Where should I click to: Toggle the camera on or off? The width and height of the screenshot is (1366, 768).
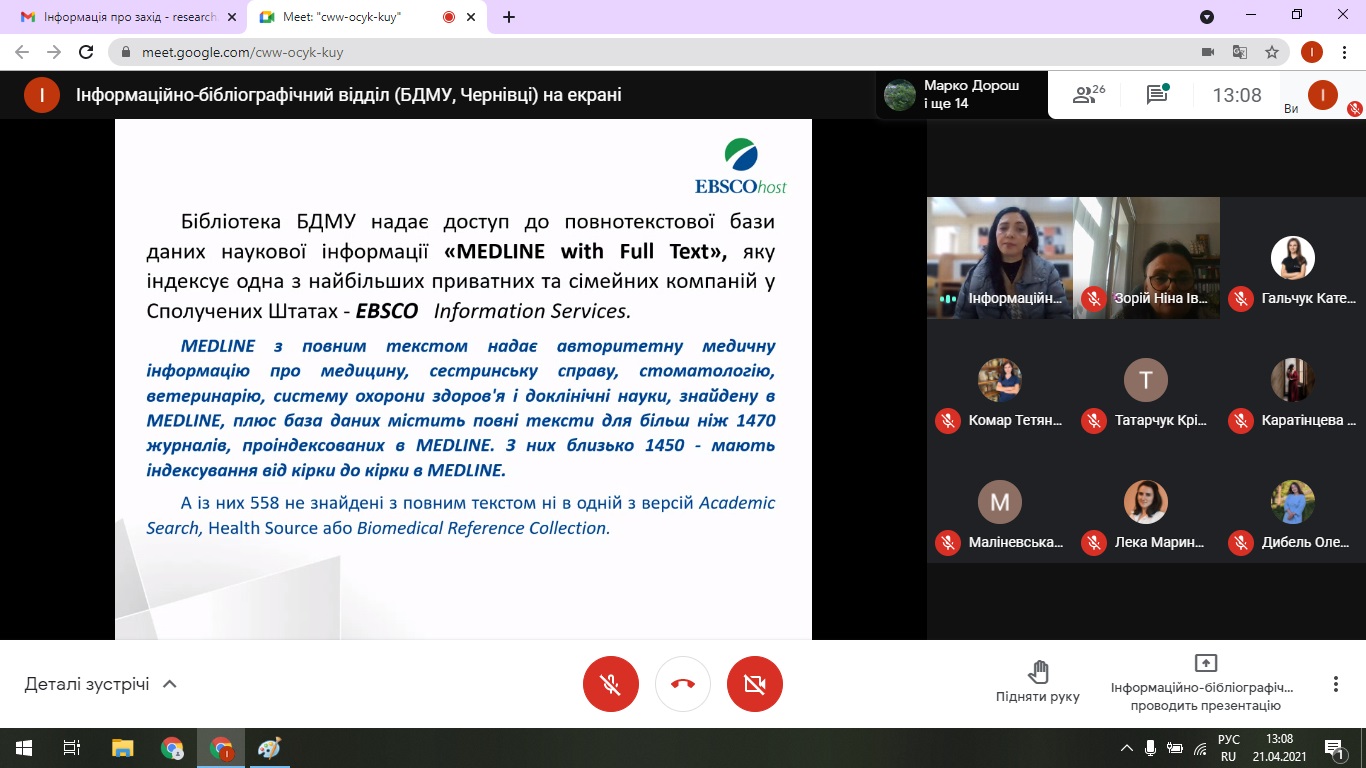[755, 684]
